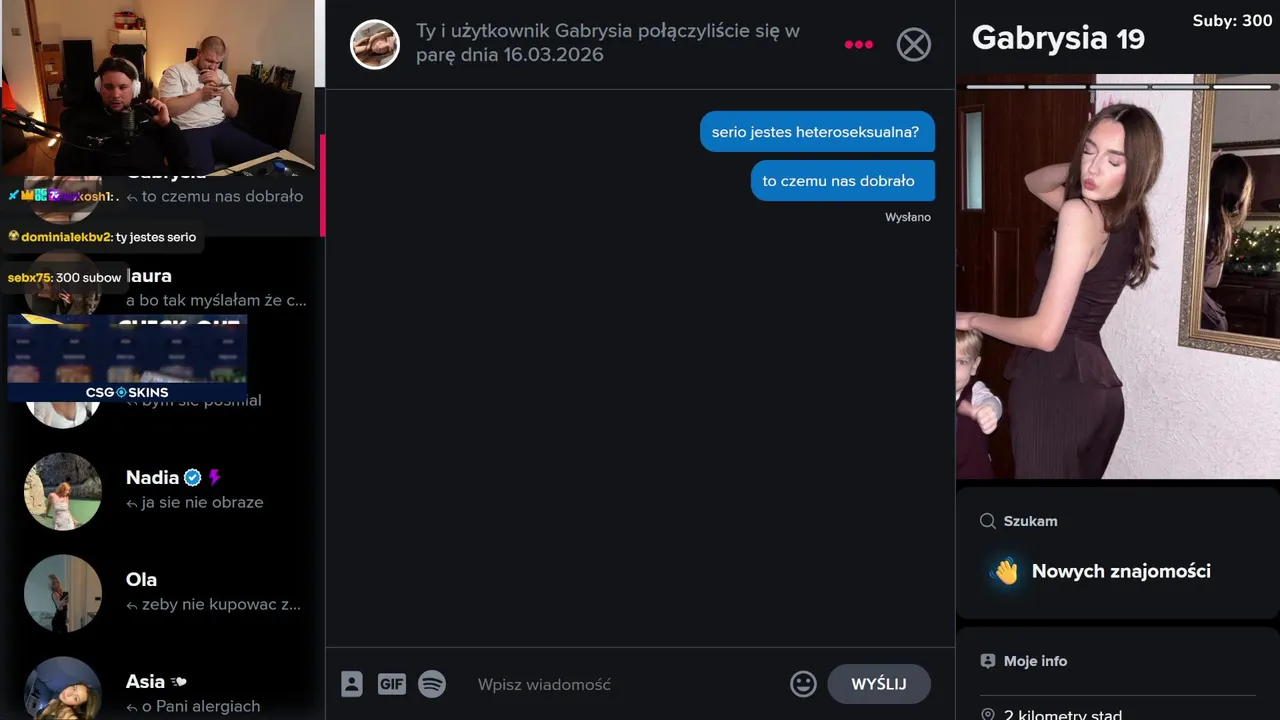Image resolution: width=1280 pixels, height=720 pixels.
Task: Click the streamer webcam overlay
Action: [158, 87]
